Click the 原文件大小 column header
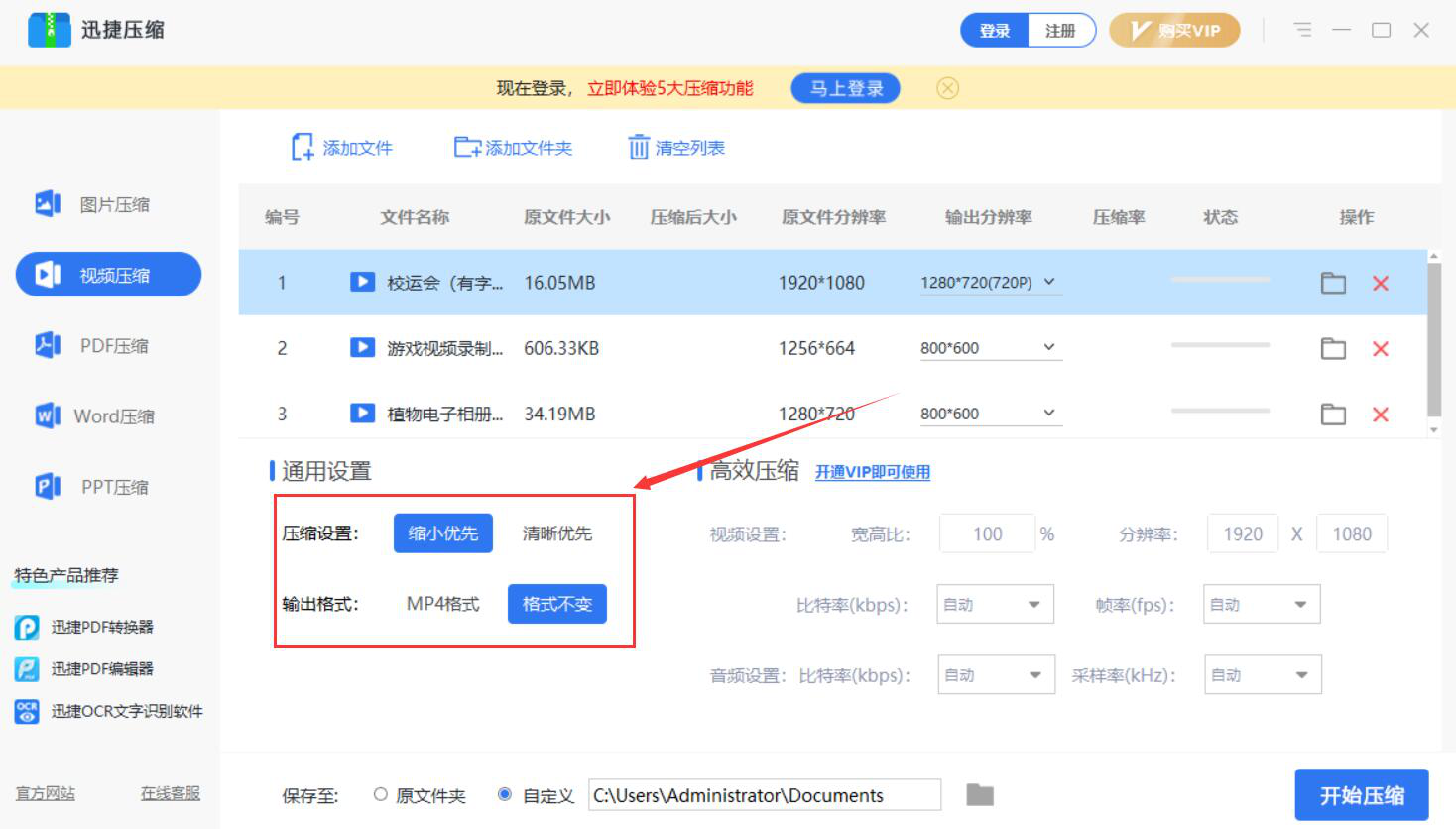 coord(566,217)
